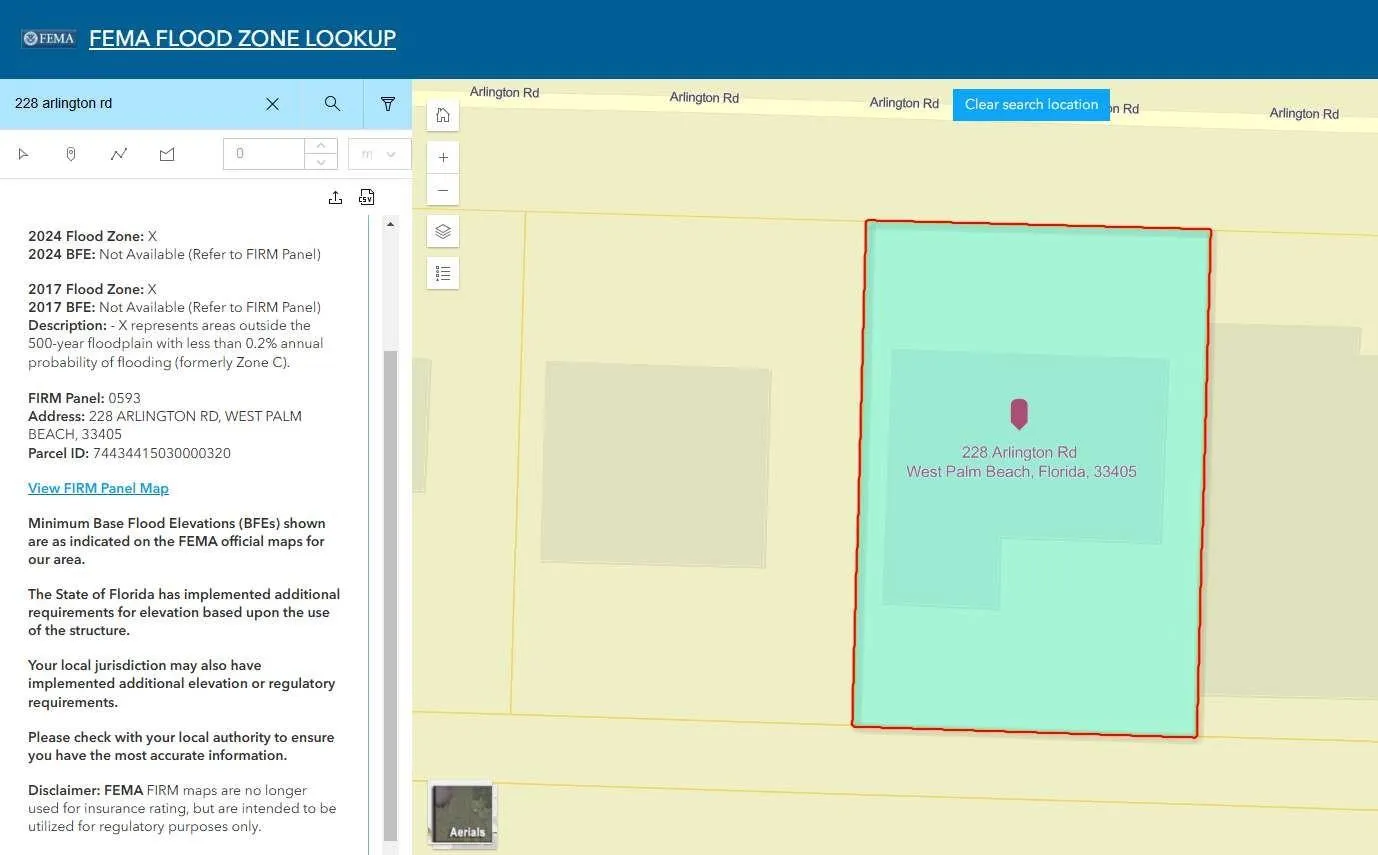Select the point pin drawing tool

(71, 154)
